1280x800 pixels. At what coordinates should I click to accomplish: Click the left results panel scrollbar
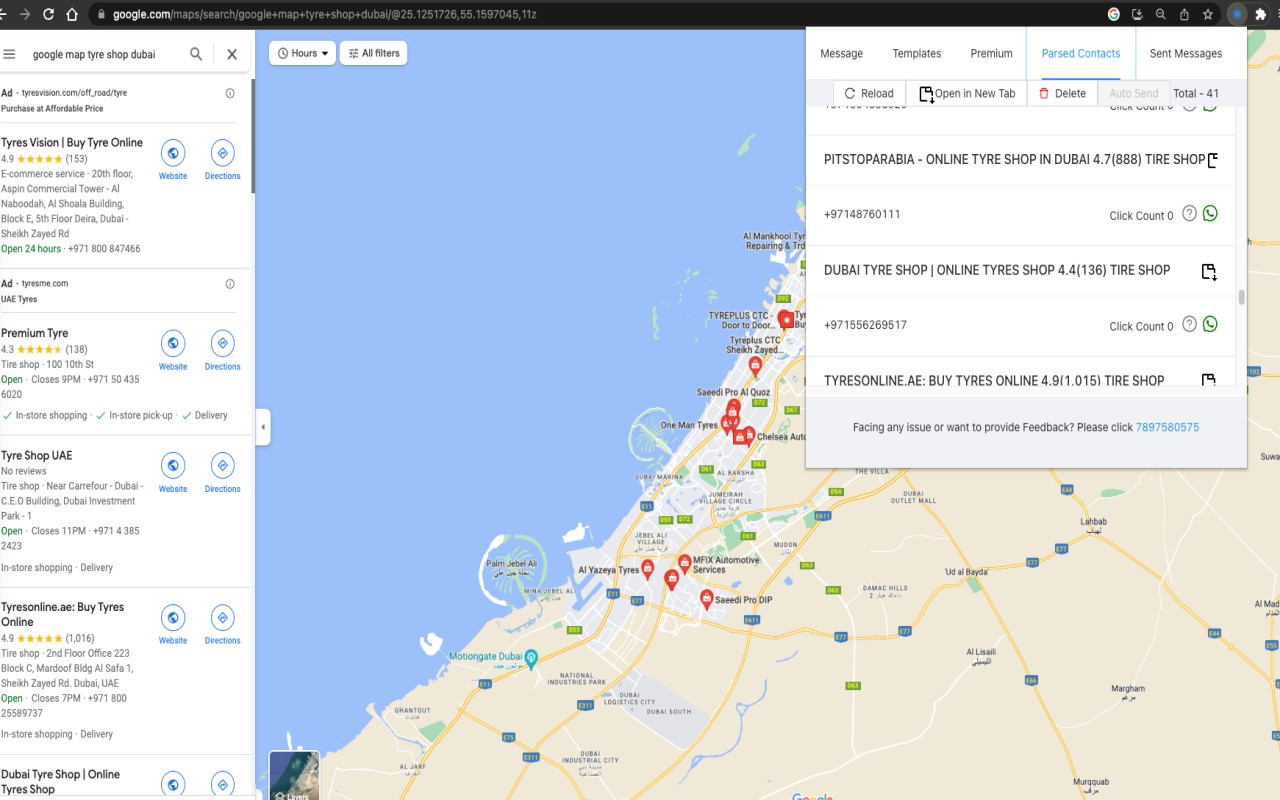(x=252, y=136)
